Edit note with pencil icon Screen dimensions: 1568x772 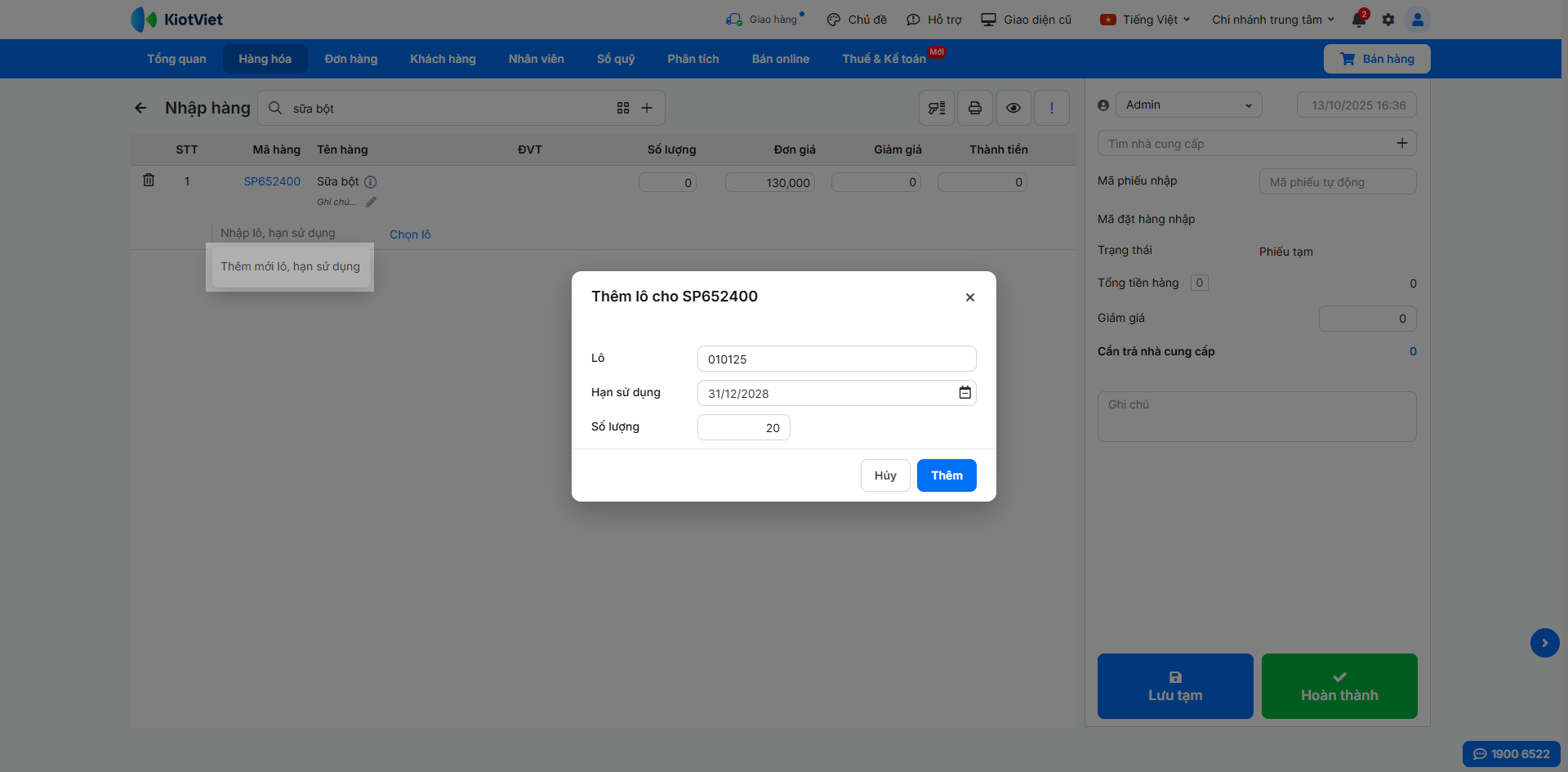pos(372,202)
